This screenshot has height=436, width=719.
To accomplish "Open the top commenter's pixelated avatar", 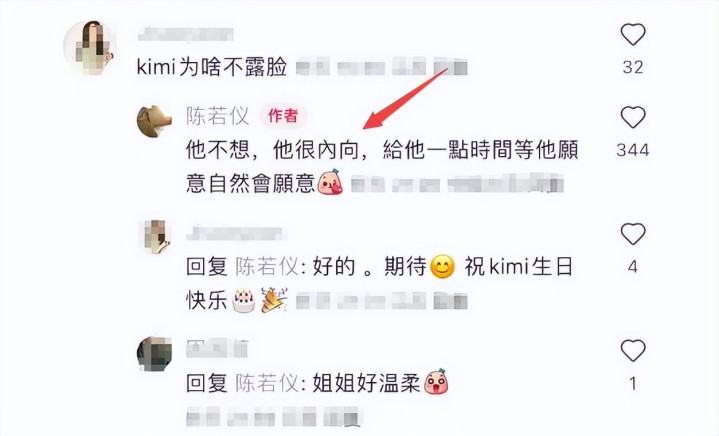I will tap(90, 47).
